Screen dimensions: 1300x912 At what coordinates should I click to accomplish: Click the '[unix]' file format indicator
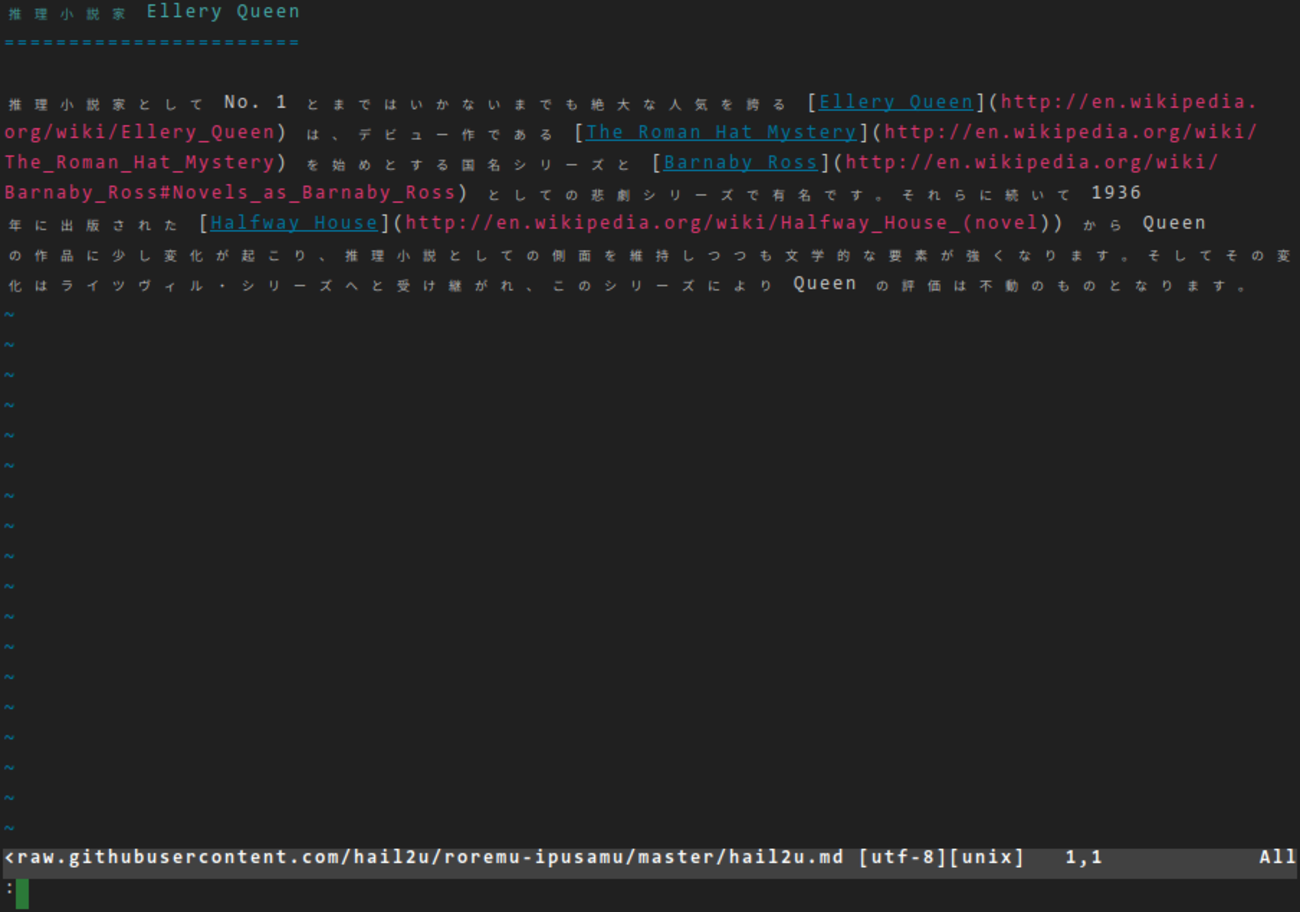987,858
